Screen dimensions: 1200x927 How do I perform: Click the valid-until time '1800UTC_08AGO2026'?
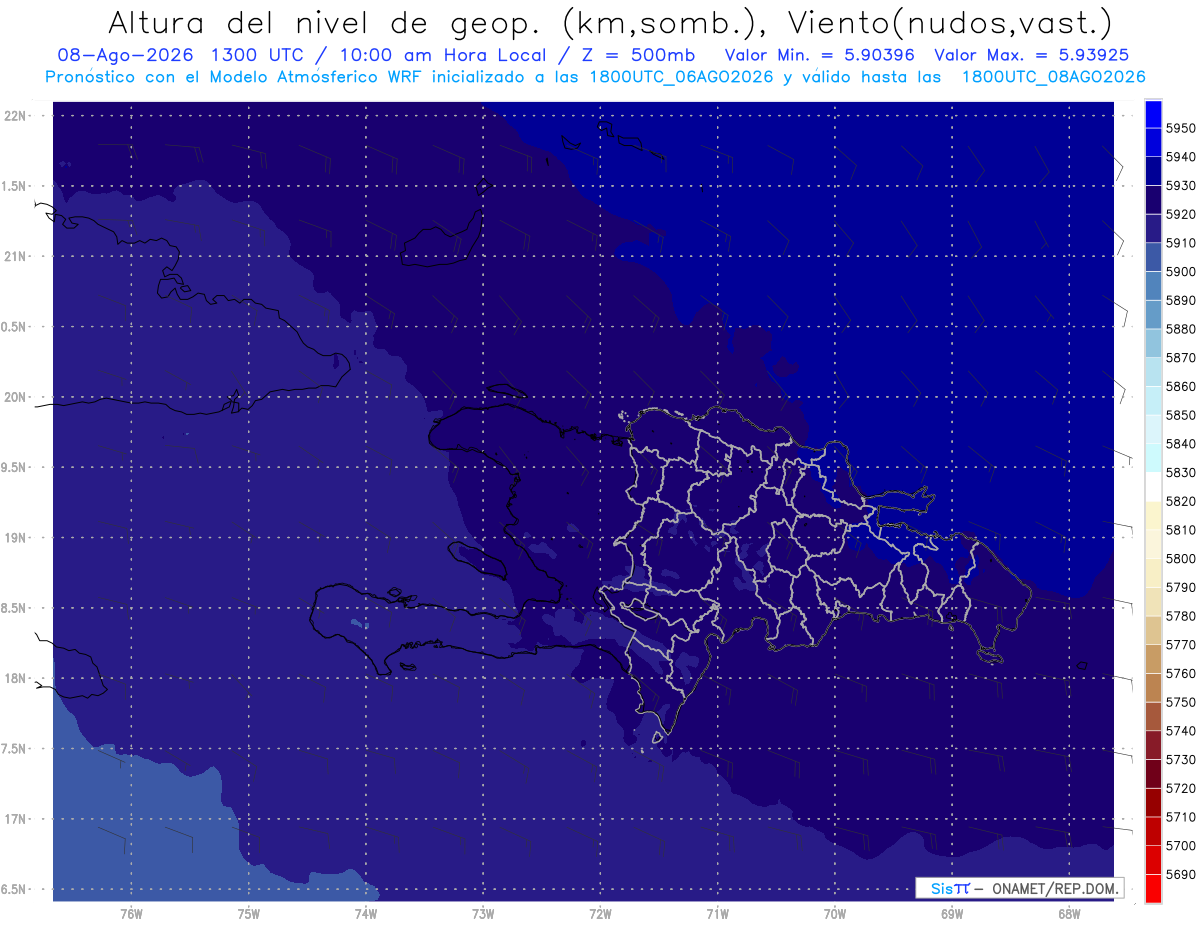click(1053, 77)
